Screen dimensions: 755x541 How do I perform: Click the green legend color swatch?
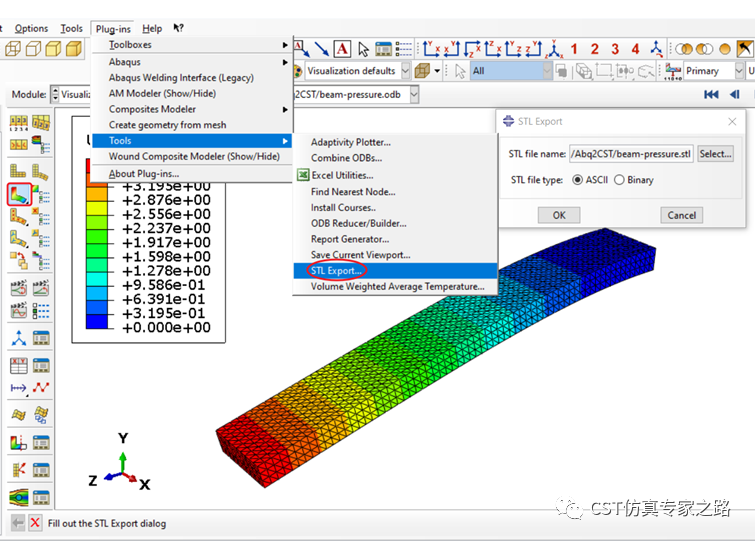[x=96, y=236]
